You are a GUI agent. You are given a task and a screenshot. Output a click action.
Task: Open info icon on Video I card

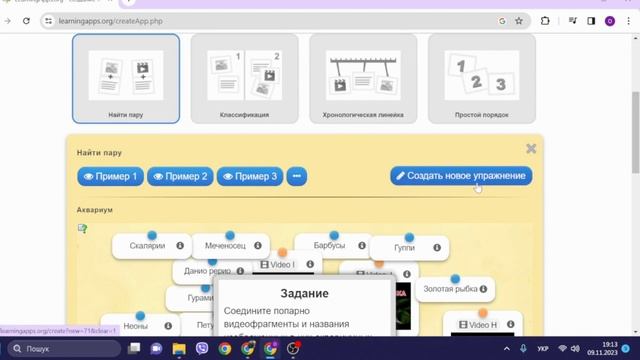click(x=310, y=264)
